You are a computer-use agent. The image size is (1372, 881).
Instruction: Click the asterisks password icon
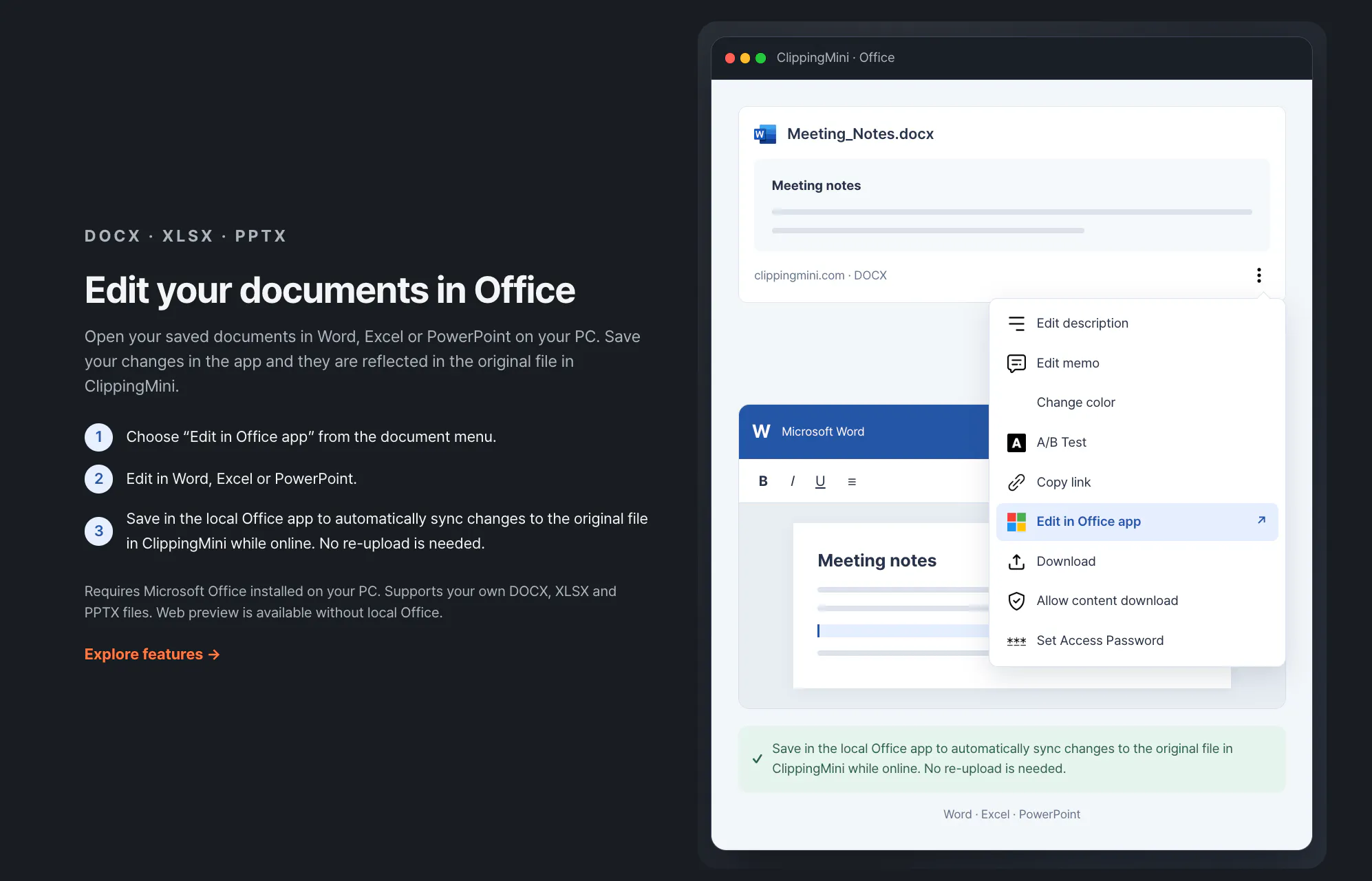click(1016, 641)
